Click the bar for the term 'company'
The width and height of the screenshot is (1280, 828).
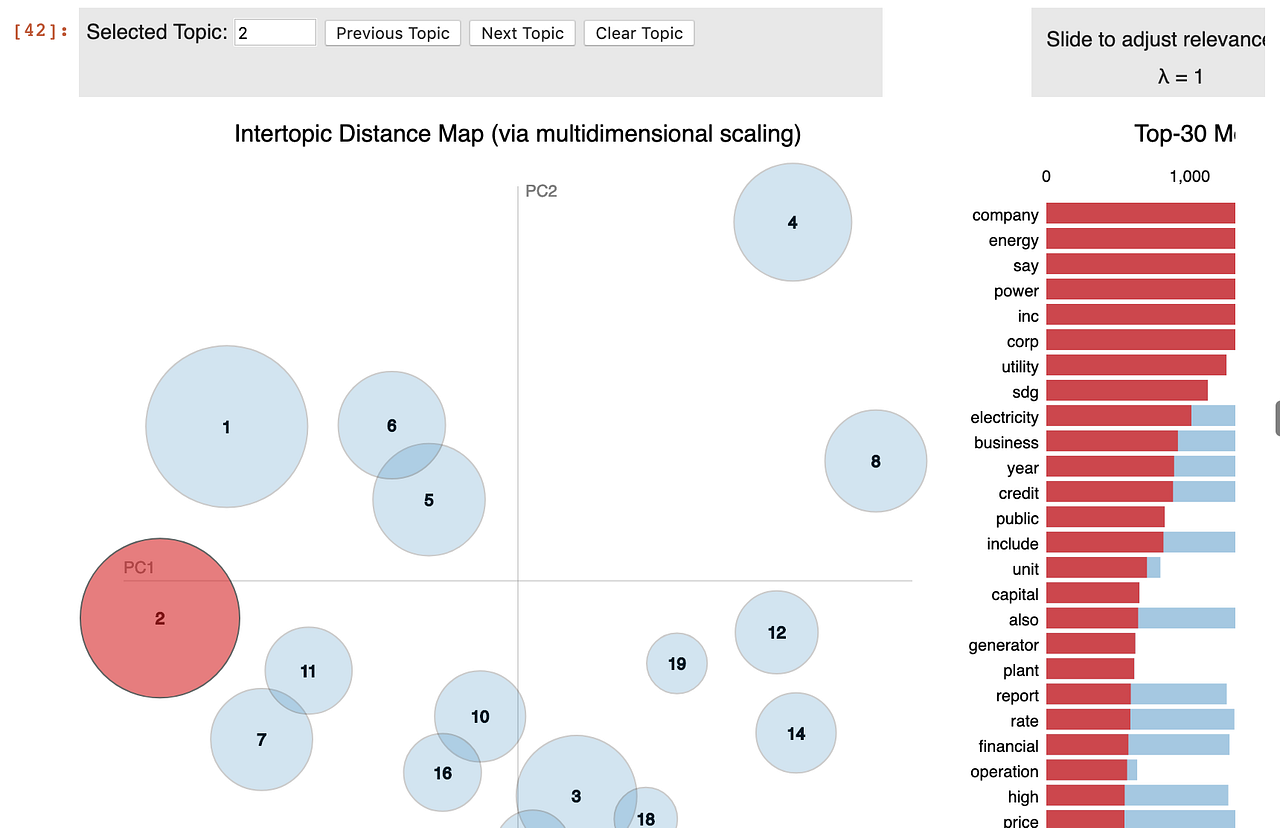pyautogui.click(x=1140, y=213)
